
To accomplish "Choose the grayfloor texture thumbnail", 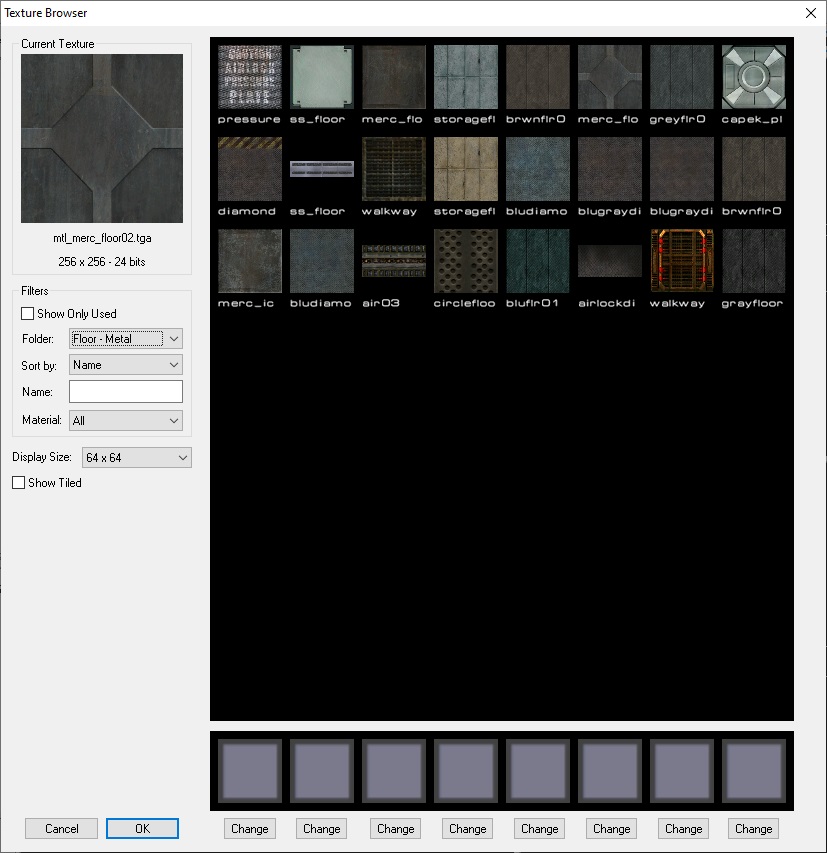I will pyautogui.click(x=753, y=261).
